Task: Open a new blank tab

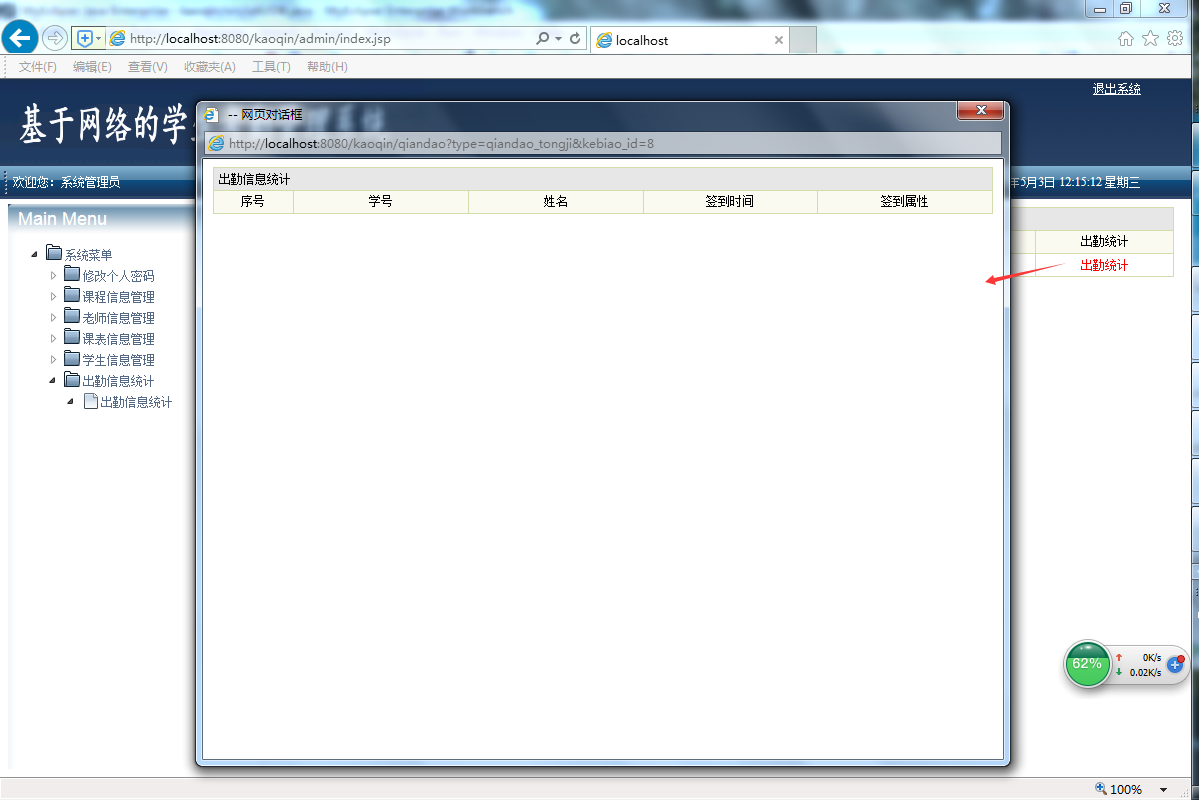Action: [x=803, y=40]
